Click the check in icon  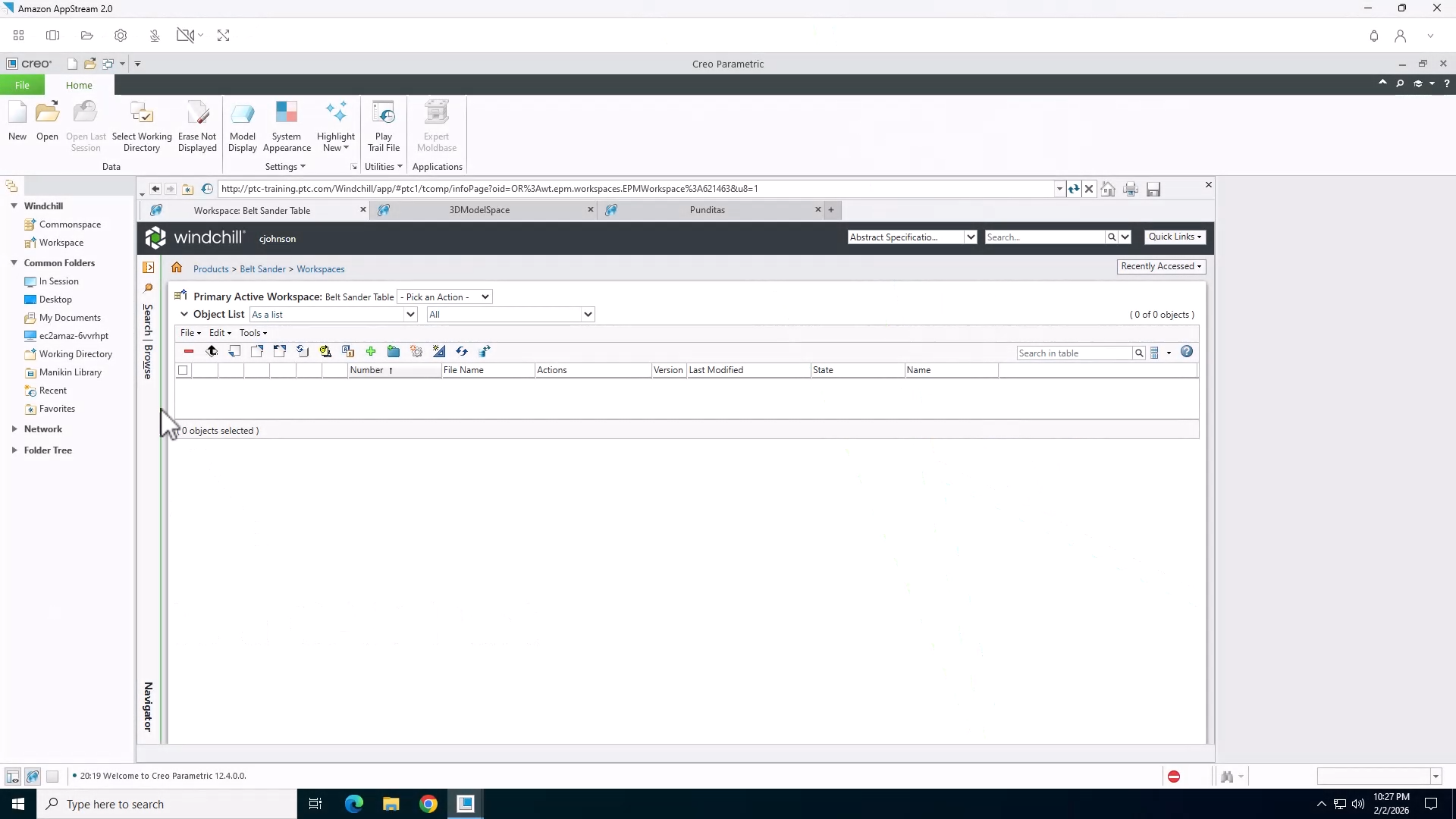tap(234, 351)
